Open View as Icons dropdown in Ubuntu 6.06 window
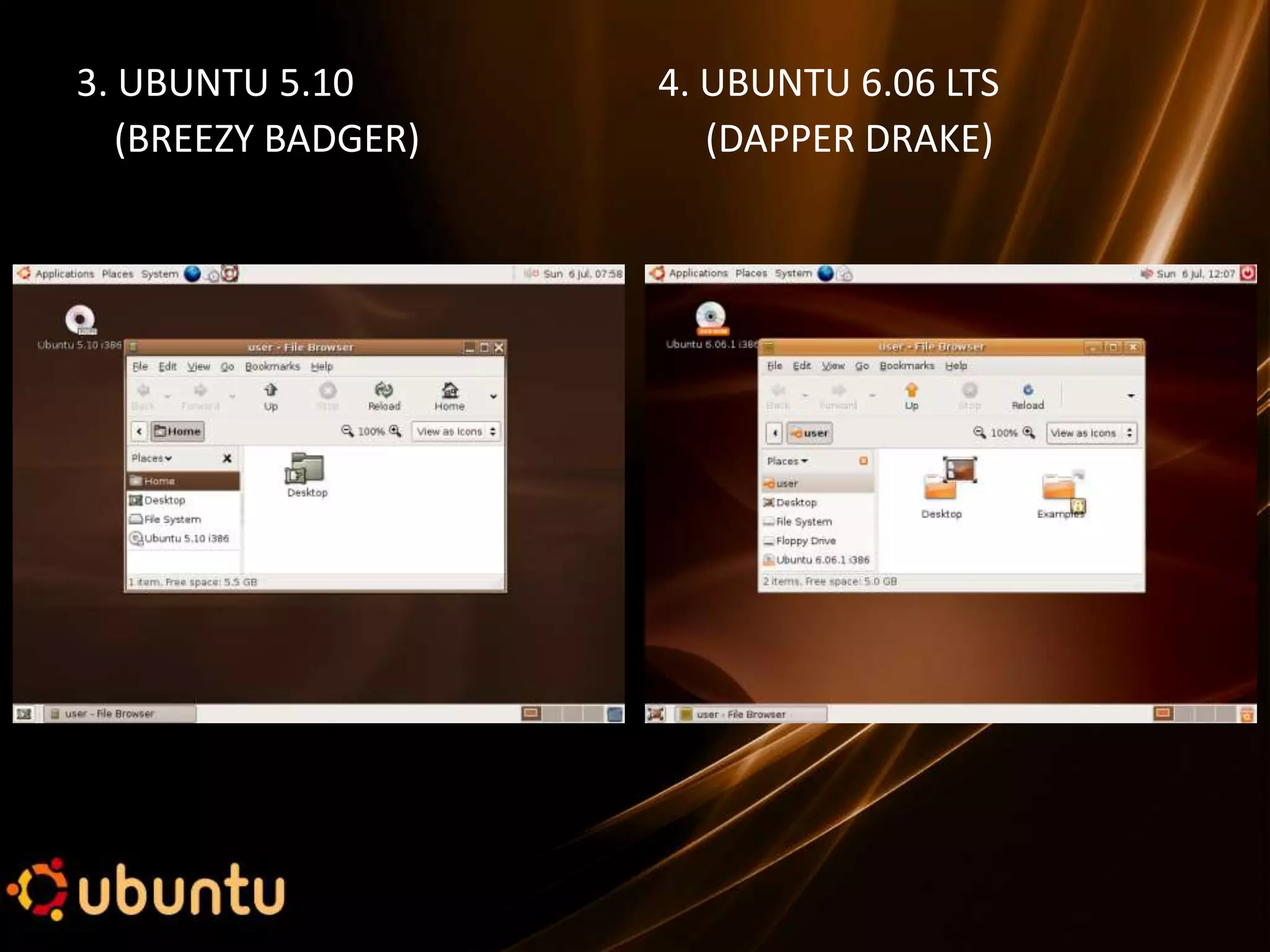This screenshot has width=1270, height=952. click(1091, 433)
